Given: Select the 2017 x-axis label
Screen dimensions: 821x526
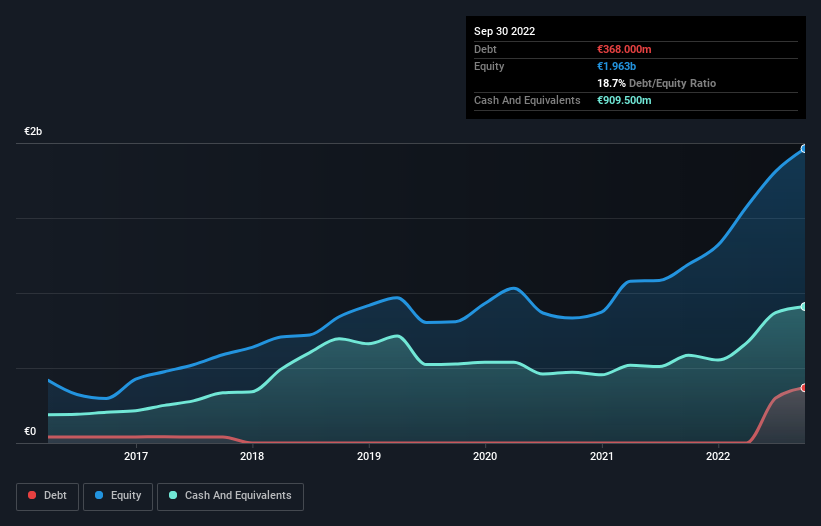Looking at the screenshot, I should pyautogui.click(x=136, y=457).
